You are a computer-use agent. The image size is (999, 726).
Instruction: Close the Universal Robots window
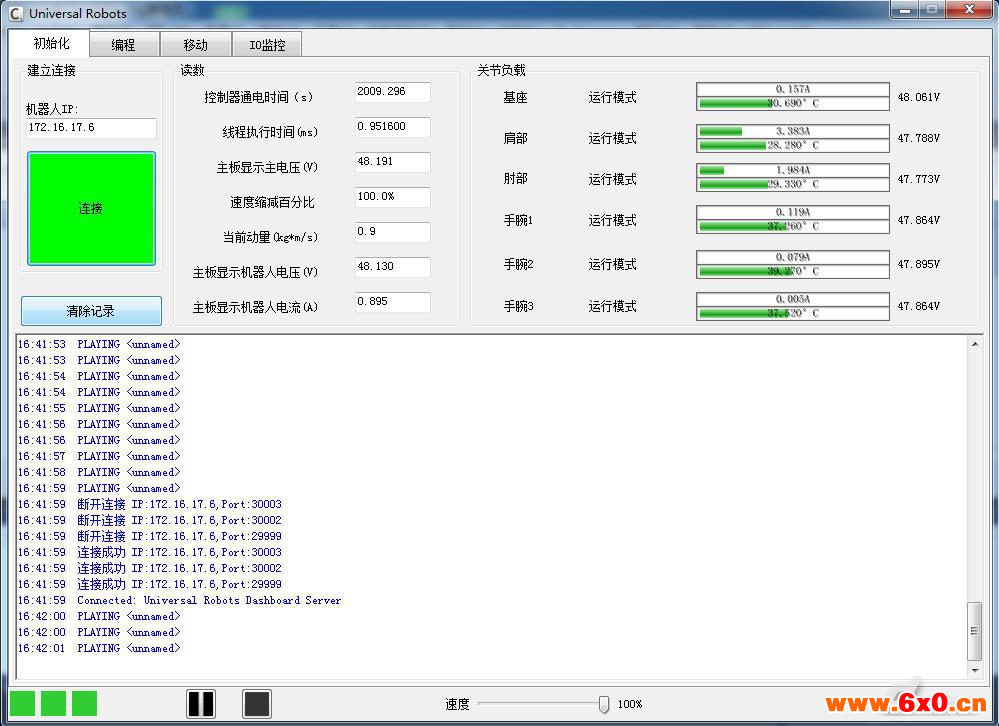tap(969, 10)
